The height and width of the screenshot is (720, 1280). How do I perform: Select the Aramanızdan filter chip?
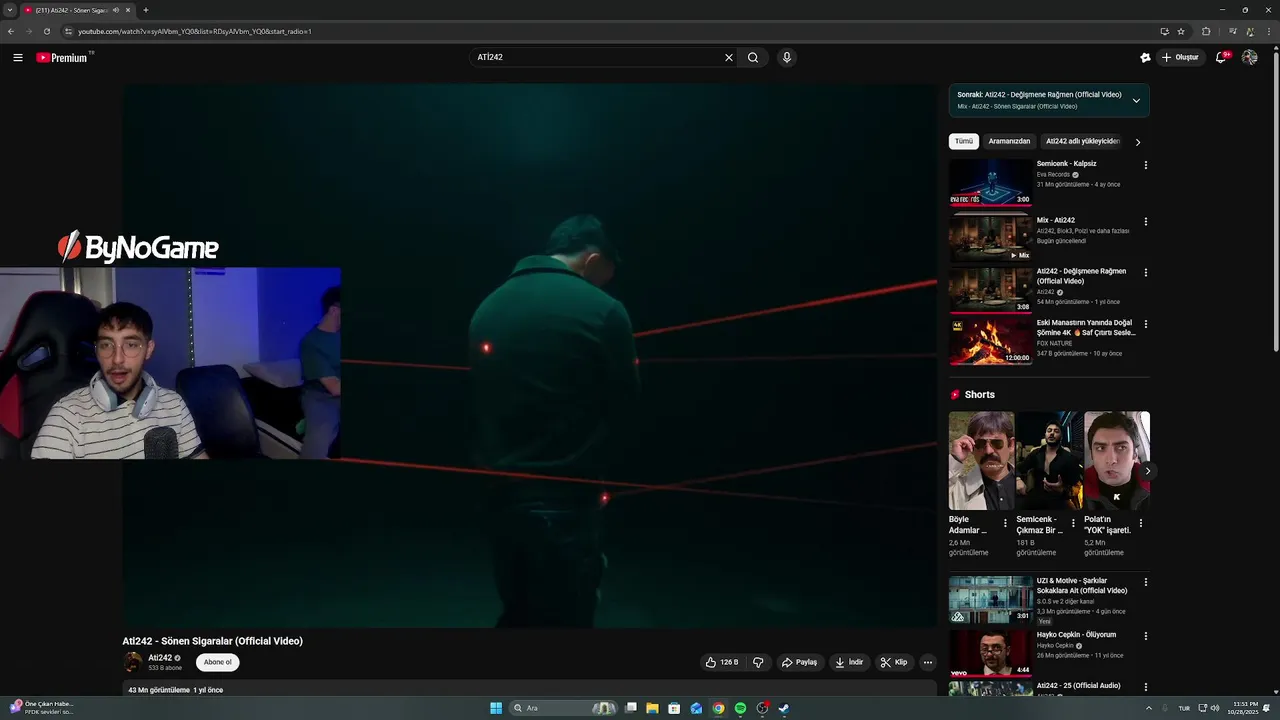click(1009, 141)
